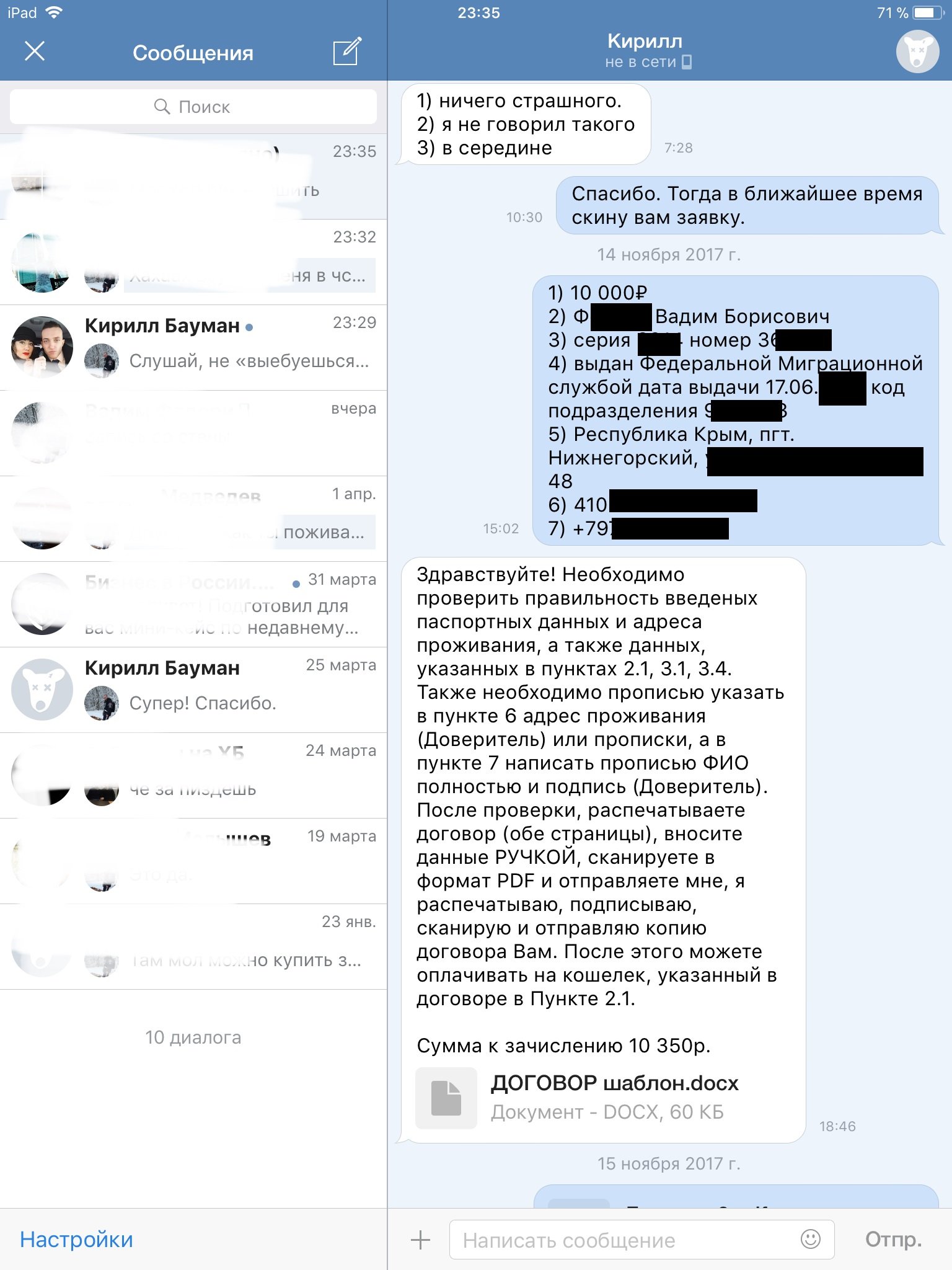Tap the ДОГОВОР шаблон.docx file name link
The image size is (952, 1270).
(614, 1083)
